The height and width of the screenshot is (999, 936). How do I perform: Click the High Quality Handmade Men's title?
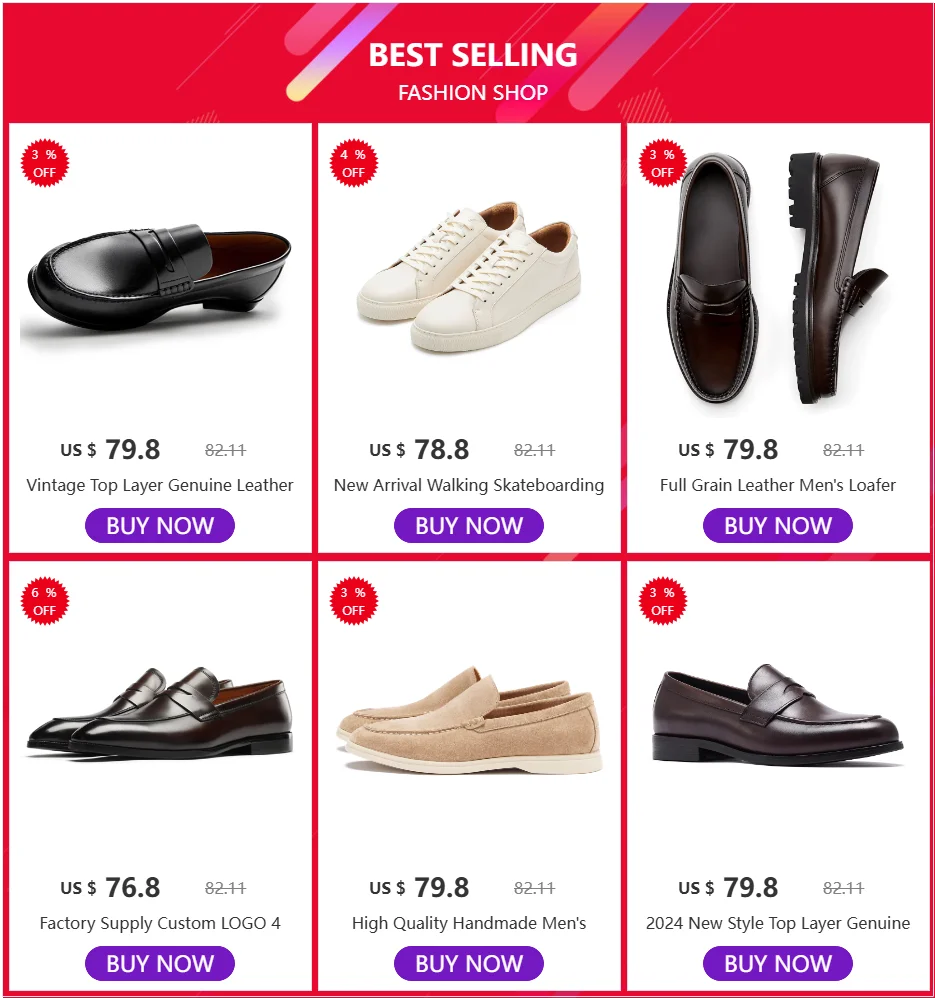pos(468,924)
